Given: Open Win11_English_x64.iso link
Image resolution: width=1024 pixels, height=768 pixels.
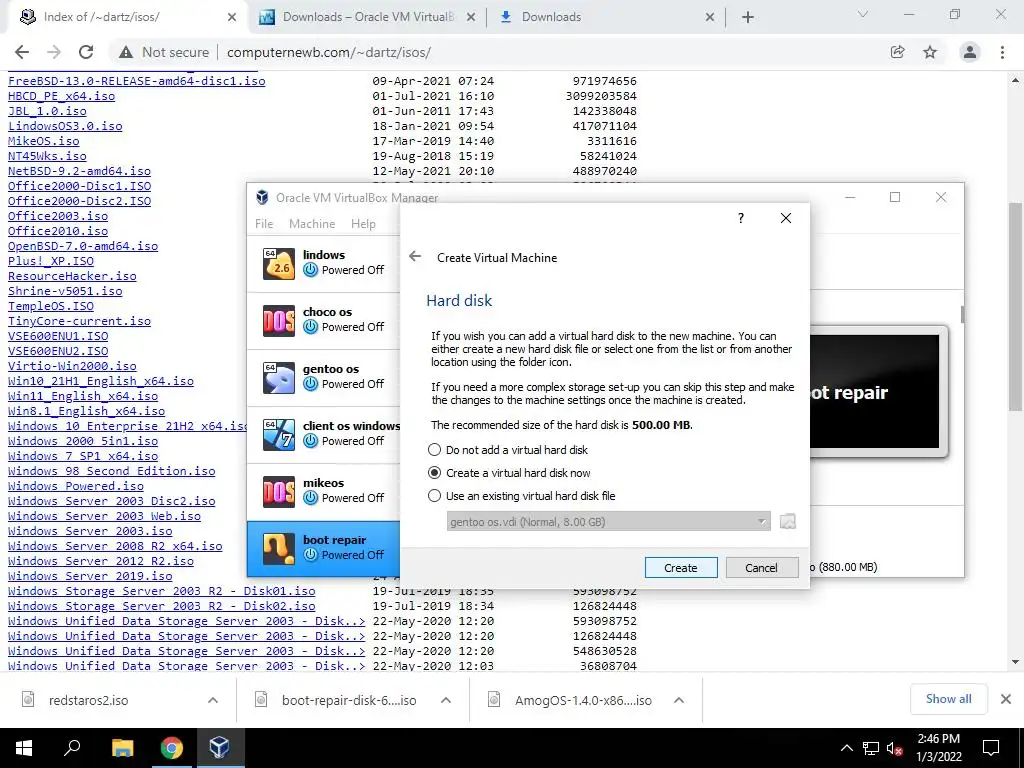Looking at the screenshot, I should point(83,396).
